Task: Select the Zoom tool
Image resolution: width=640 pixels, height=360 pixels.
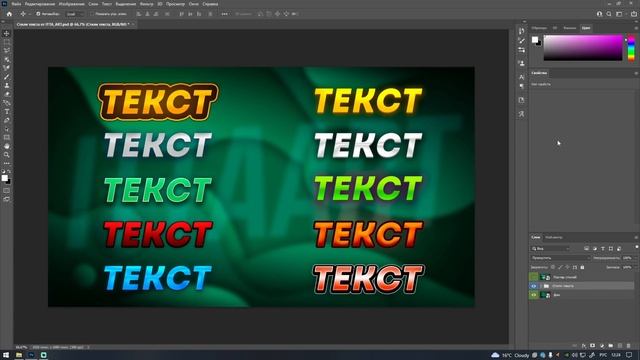Action: pos(7,155)
